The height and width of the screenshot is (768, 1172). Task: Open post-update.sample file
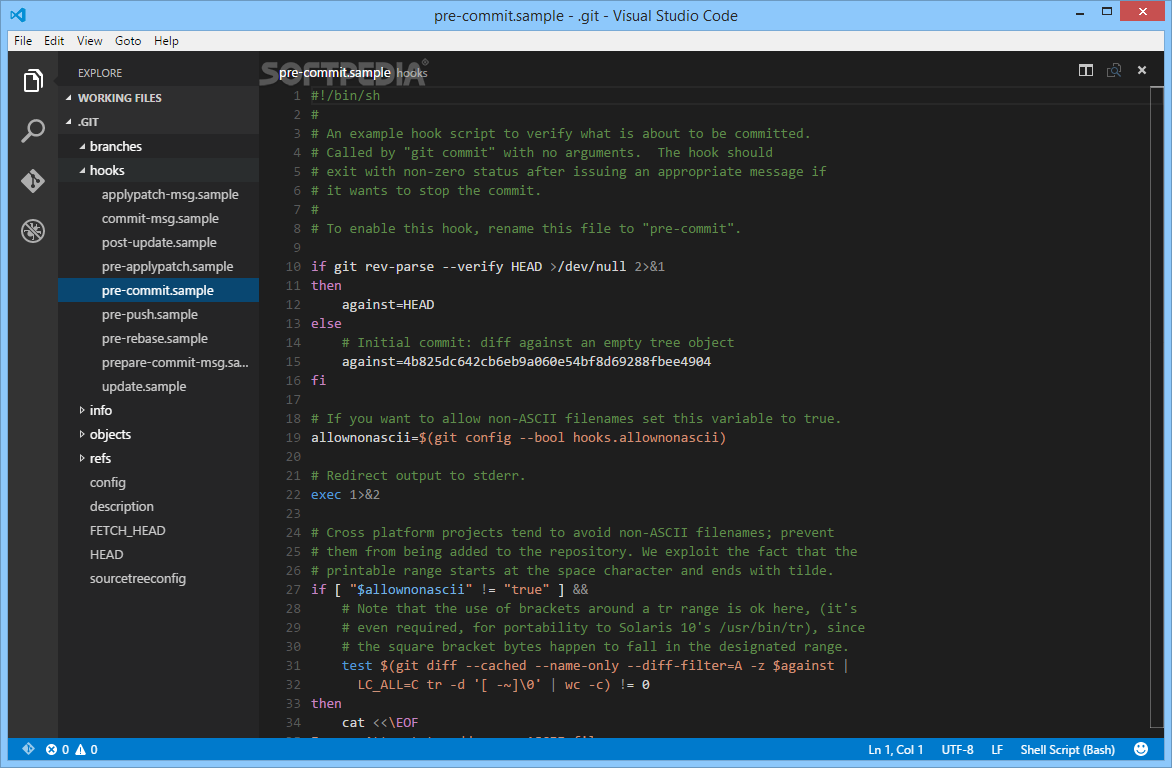tap(159, 242)
